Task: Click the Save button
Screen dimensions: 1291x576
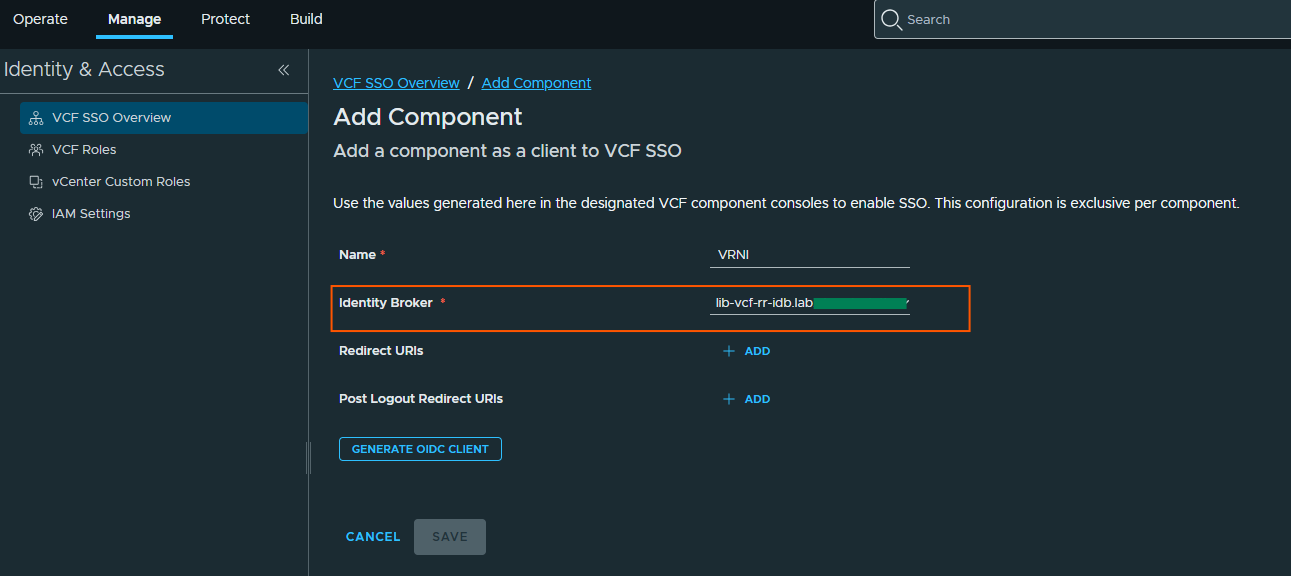Action: click(450, 537)
